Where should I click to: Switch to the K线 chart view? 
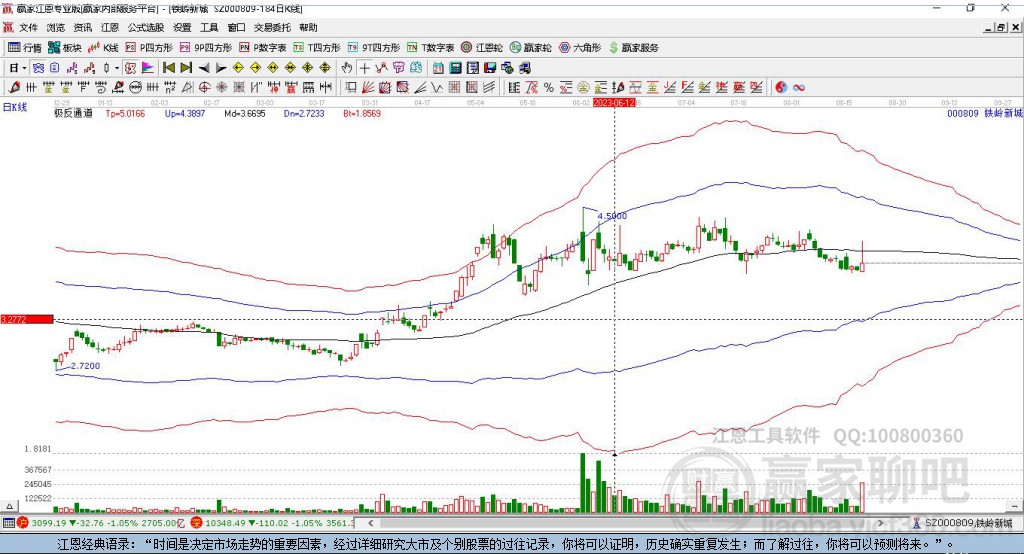[103, 48]
